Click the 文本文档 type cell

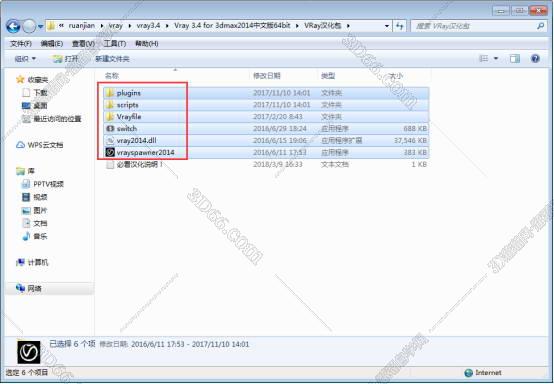coord(335,164)
